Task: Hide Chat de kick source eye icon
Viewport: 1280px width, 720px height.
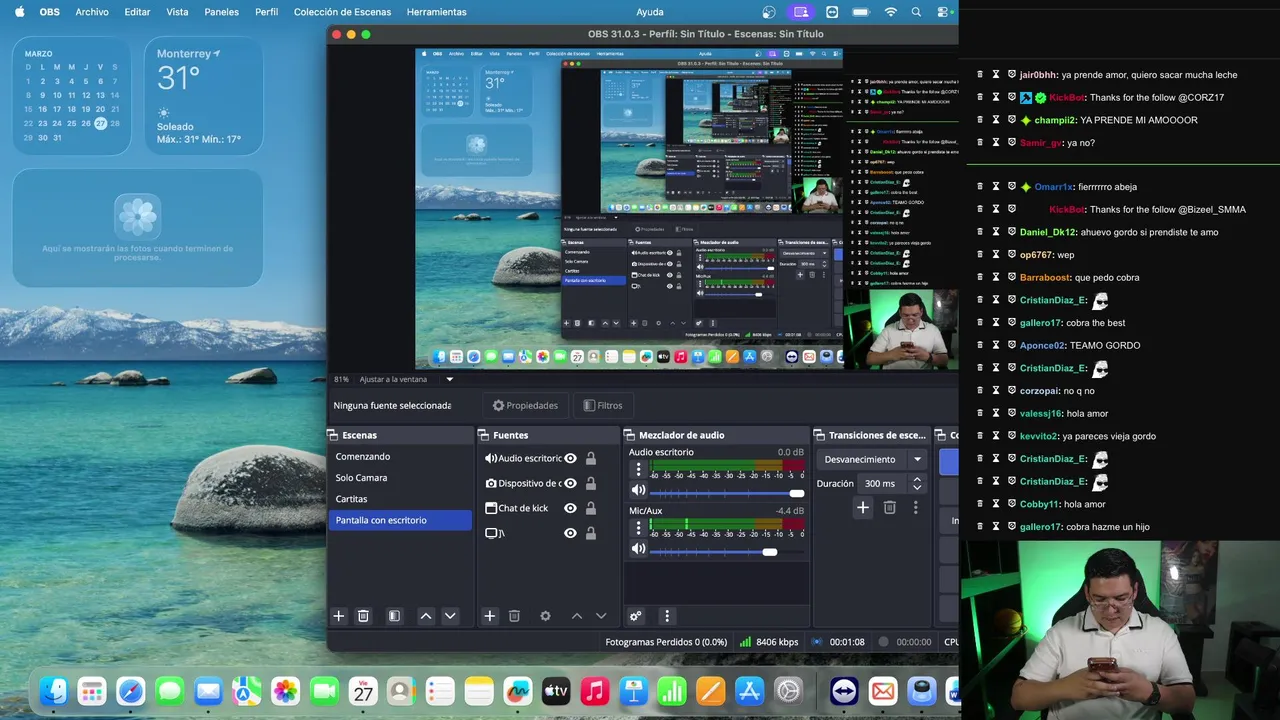Action: click(x=570, y=508)
